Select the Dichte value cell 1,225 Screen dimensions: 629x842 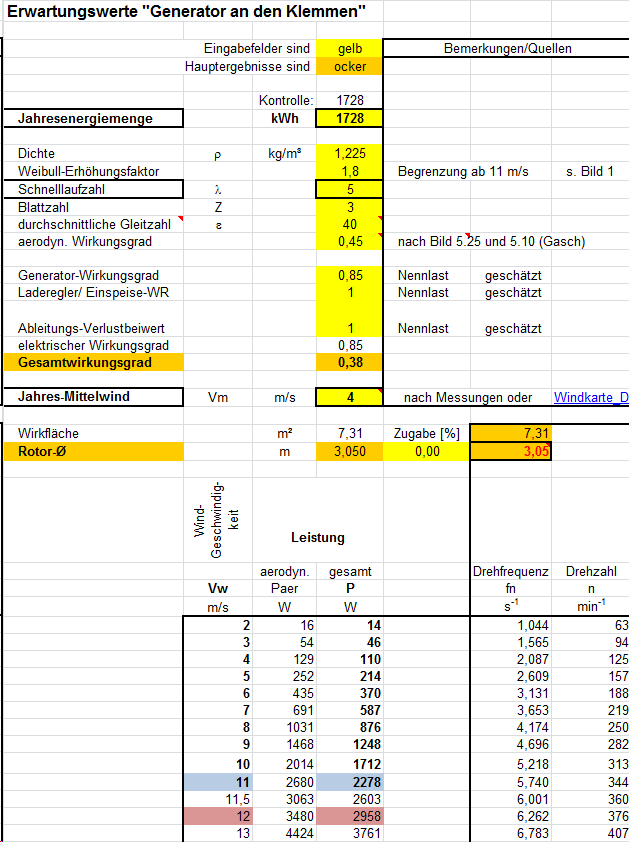349,154
